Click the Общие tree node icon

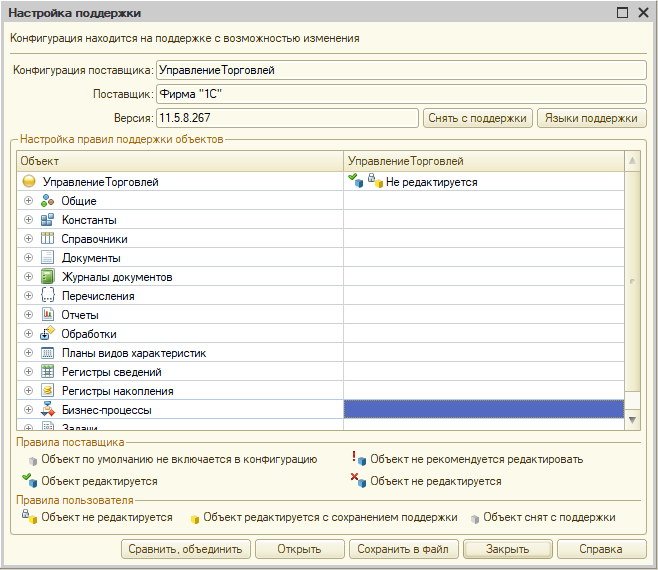47,201
